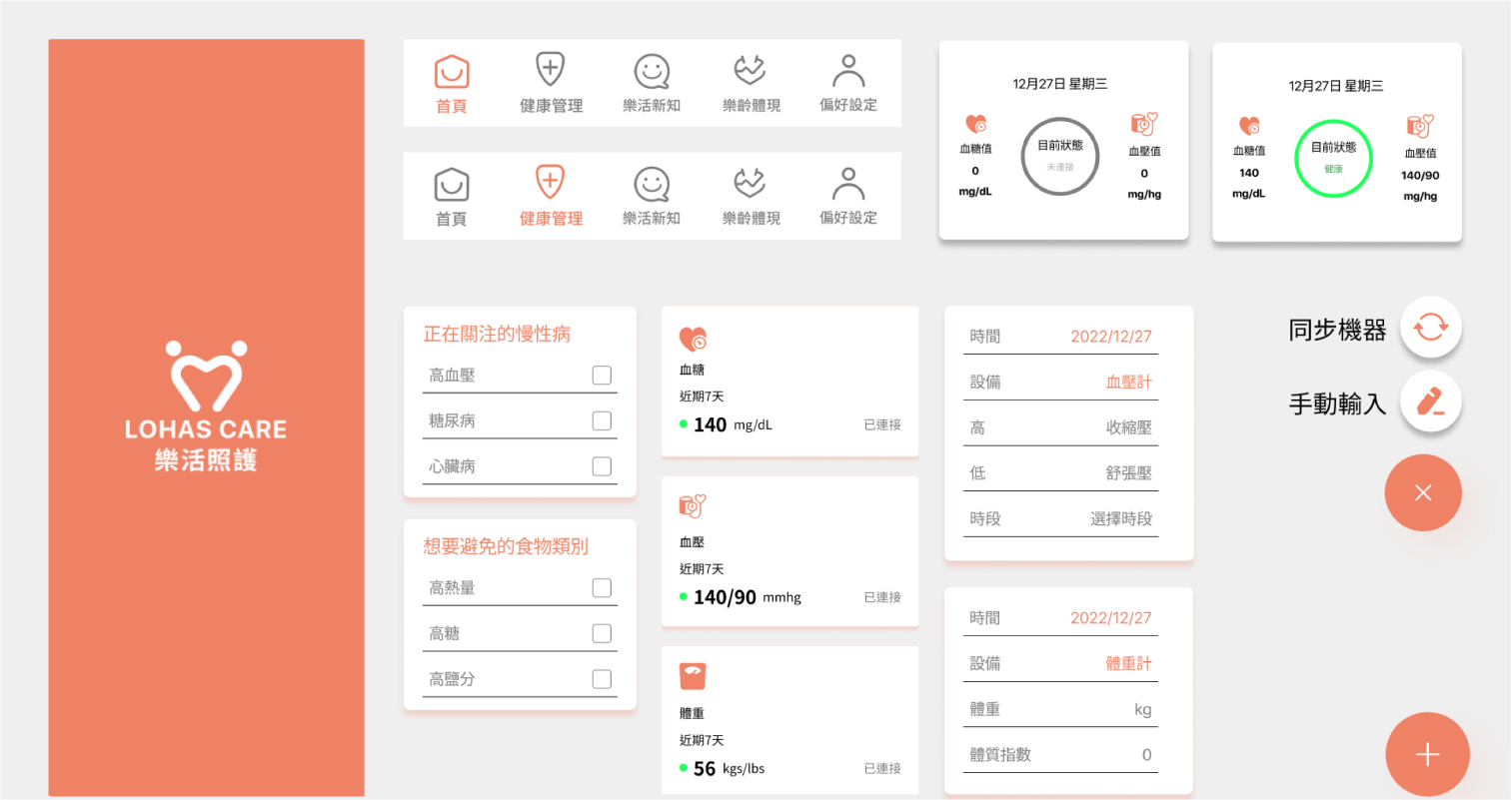Click blood sugar heart icon on 健康 status card
Viewport: 1512px width, 800px height.
[1249, 126]
